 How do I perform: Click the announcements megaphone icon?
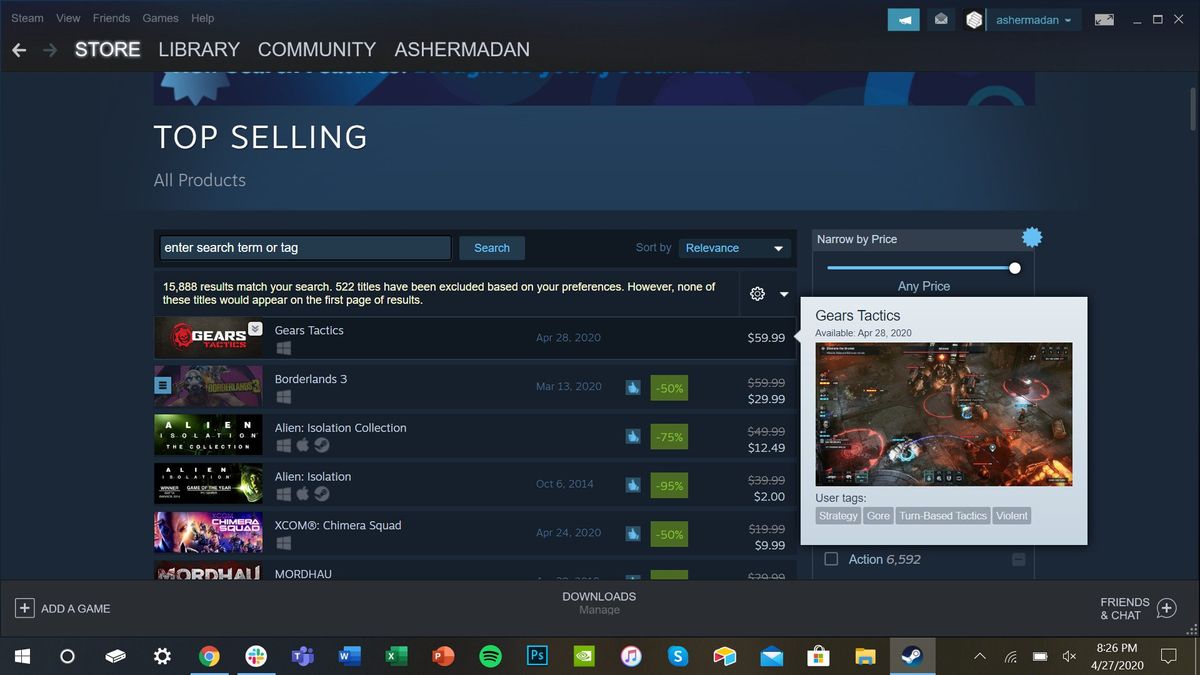(903, 19)
